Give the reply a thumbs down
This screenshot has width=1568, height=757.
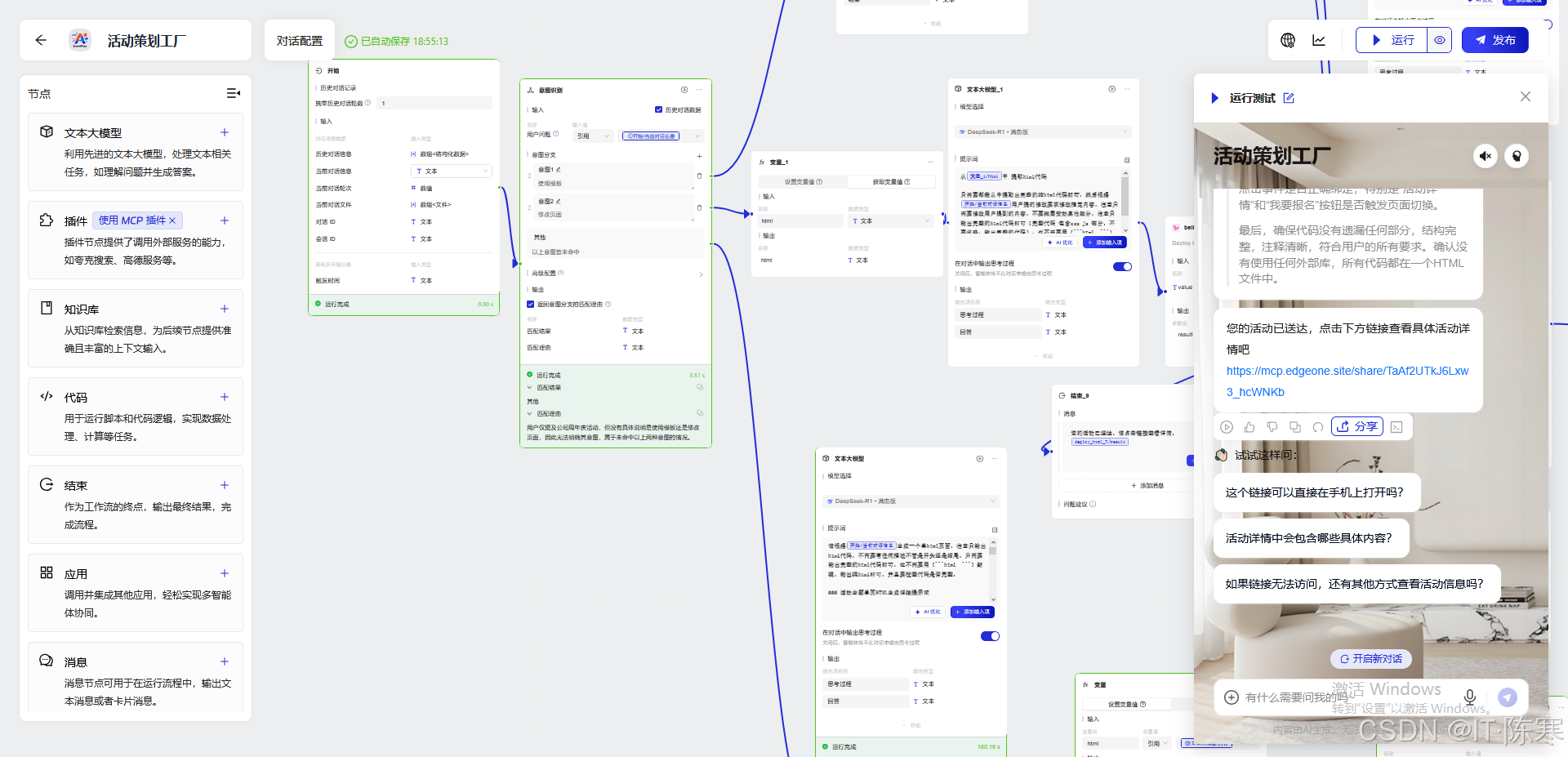(x=1272, y=427)
